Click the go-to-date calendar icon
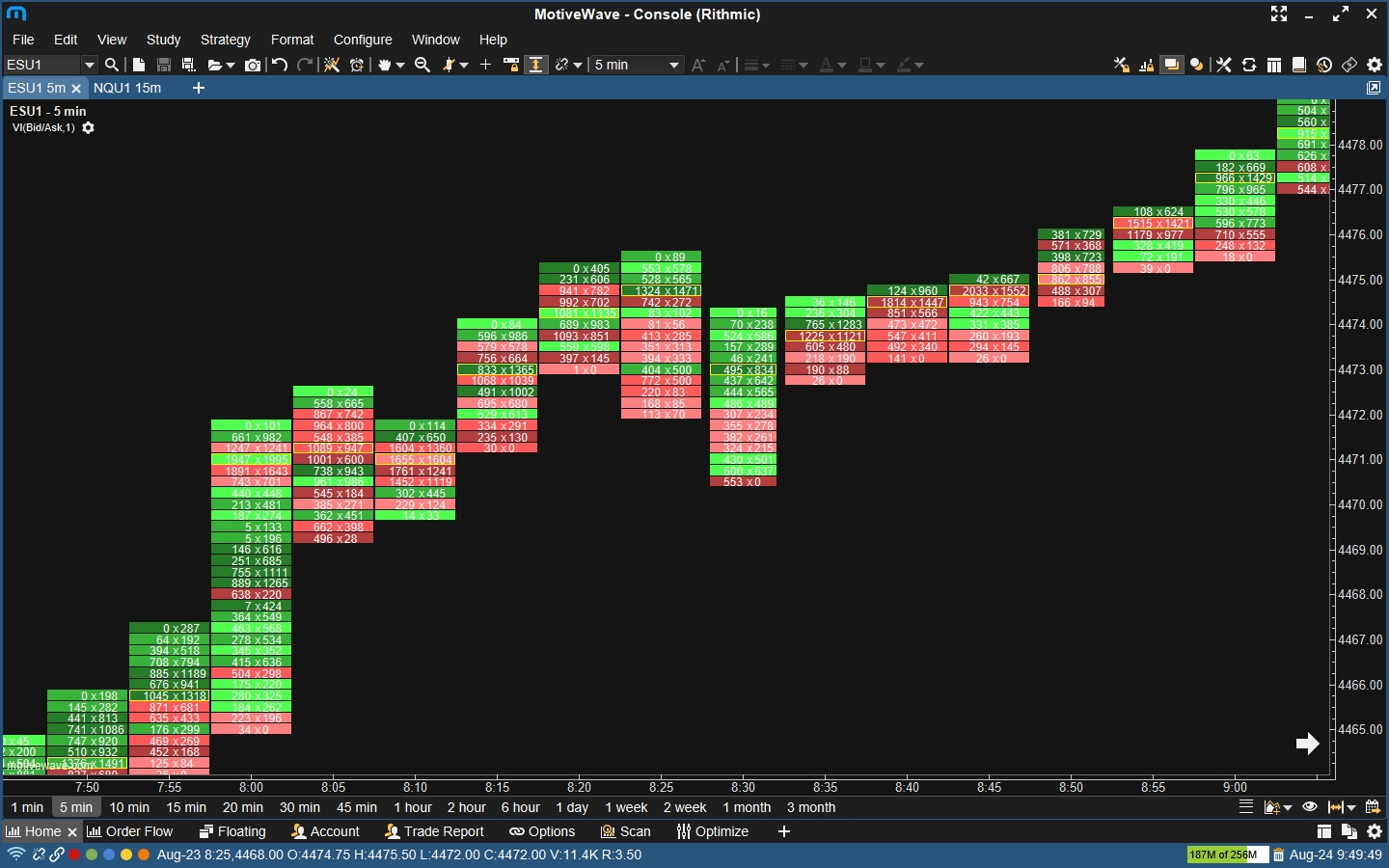 click(x=1374, y=807)
